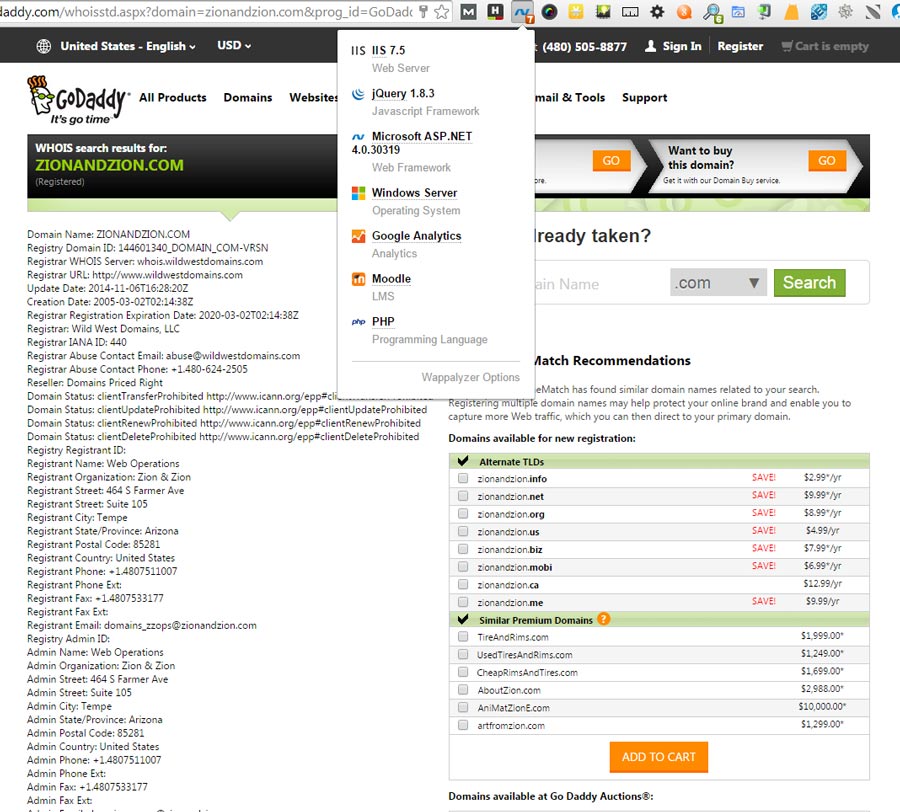Check the zionandzion.mobi checkbox
The image size is (900, 812).
pos(463,567)
